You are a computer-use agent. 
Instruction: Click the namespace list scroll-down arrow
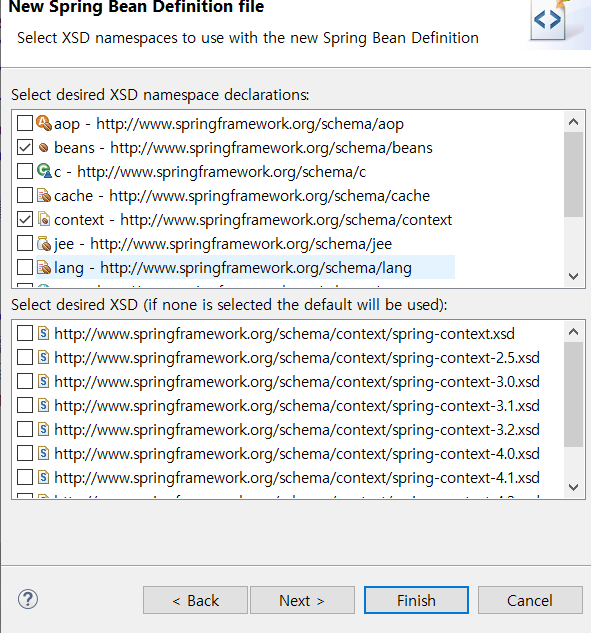(x=573, y=277)
